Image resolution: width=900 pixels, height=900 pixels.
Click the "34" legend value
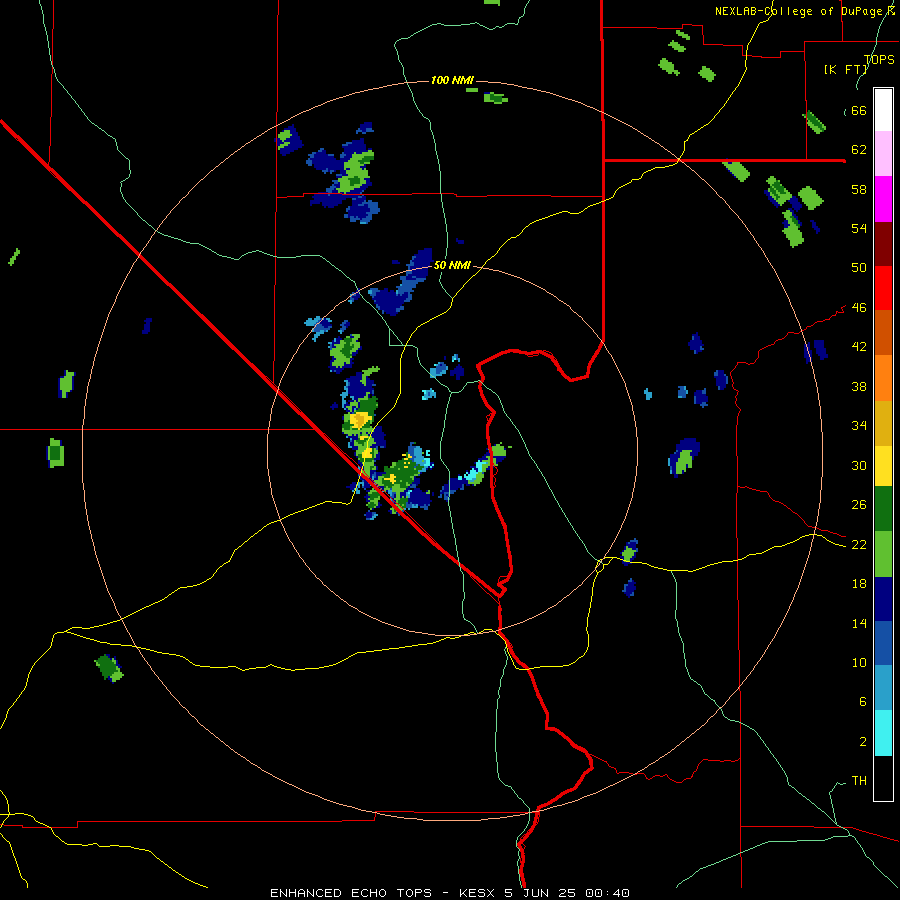(x=859, y=426)
